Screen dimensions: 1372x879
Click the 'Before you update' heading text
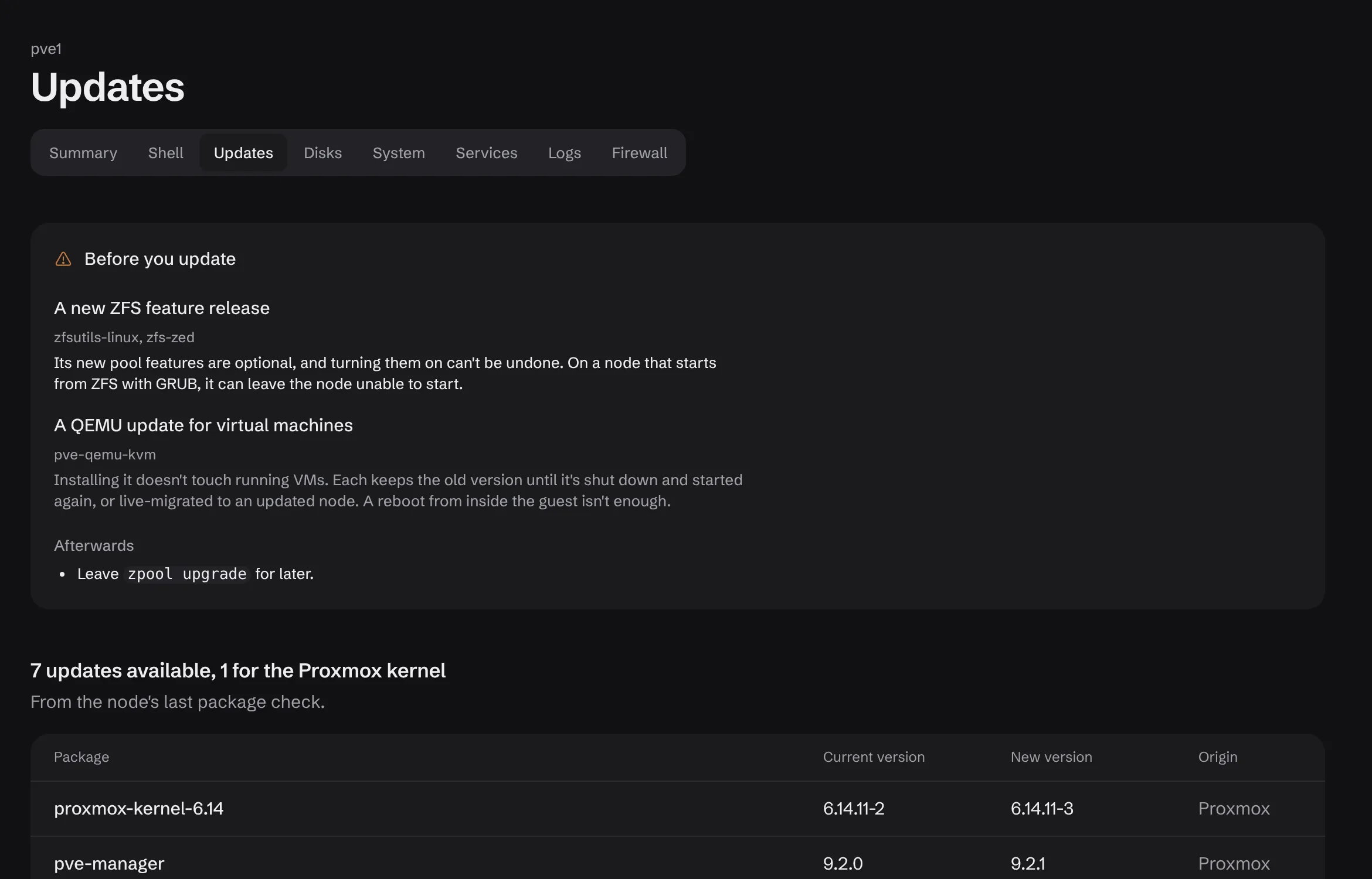coord(160,259)
